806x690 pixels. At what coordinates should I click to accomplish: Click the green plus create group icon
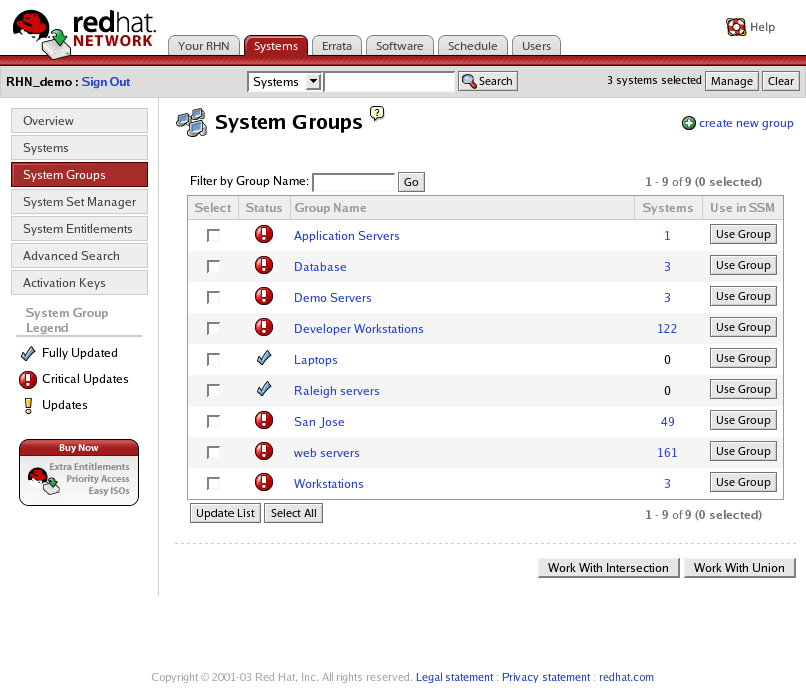[688, 123]
